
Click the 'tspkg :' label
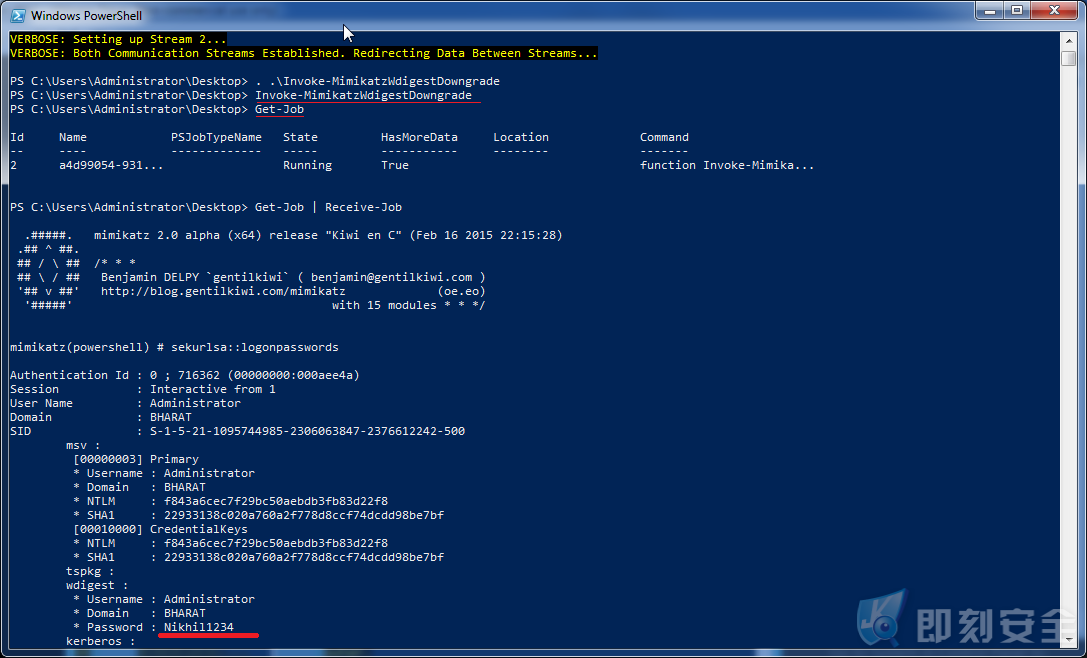[90, 571]
